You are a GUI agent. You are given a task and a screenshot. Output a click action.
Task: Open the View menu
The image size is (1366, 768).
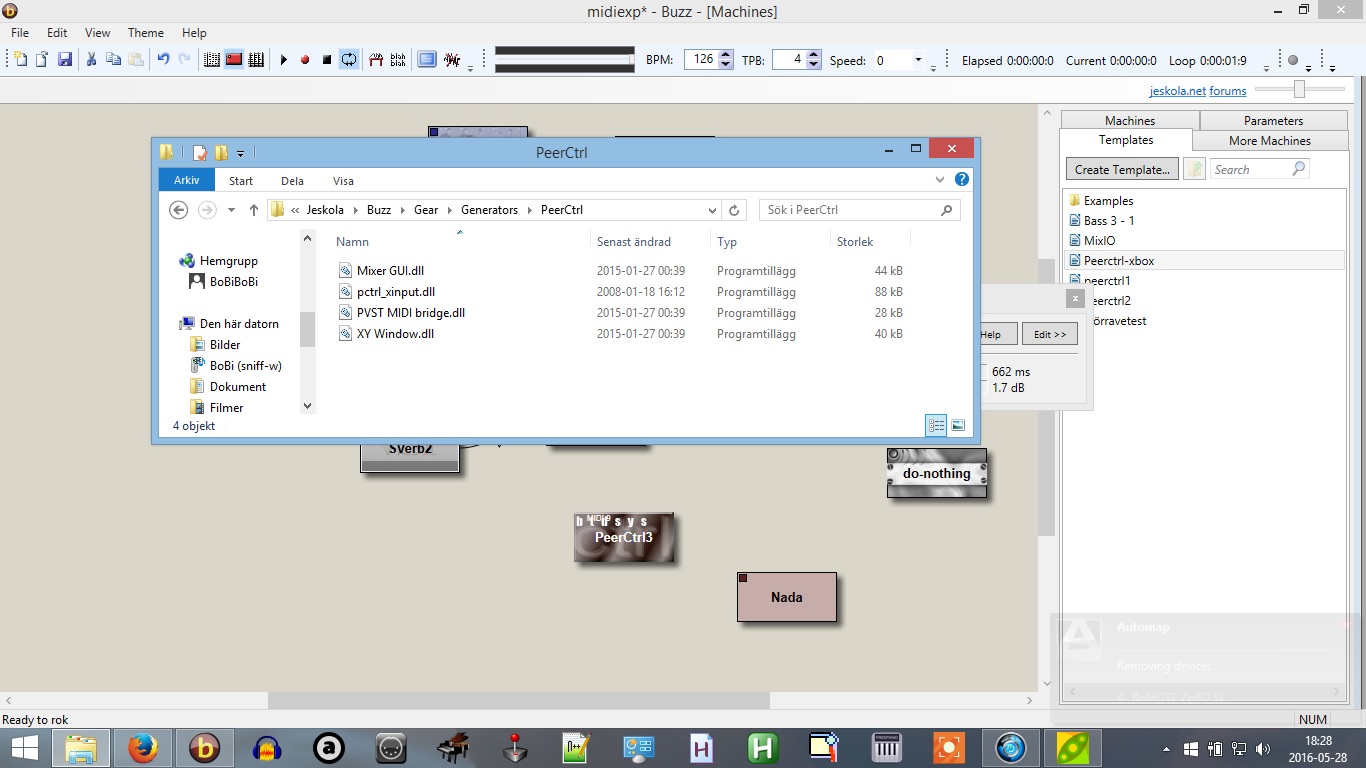click(x=97, y=33)
